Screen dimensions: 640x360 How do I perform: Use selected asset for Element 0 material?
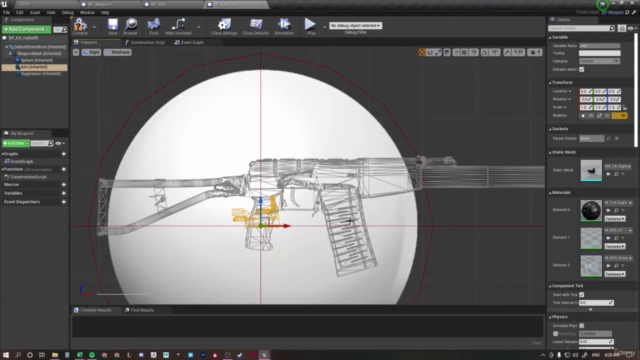[x=608, y=210]
